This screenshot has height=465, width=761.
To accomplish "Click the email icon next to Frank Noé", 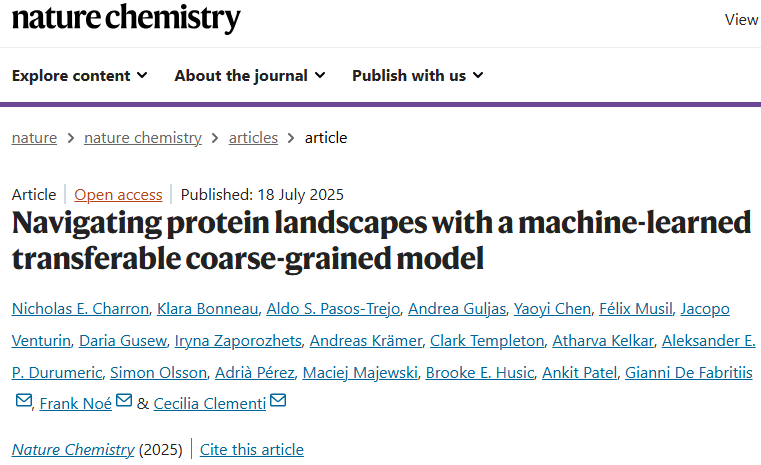I will click(x=124, y=400).
